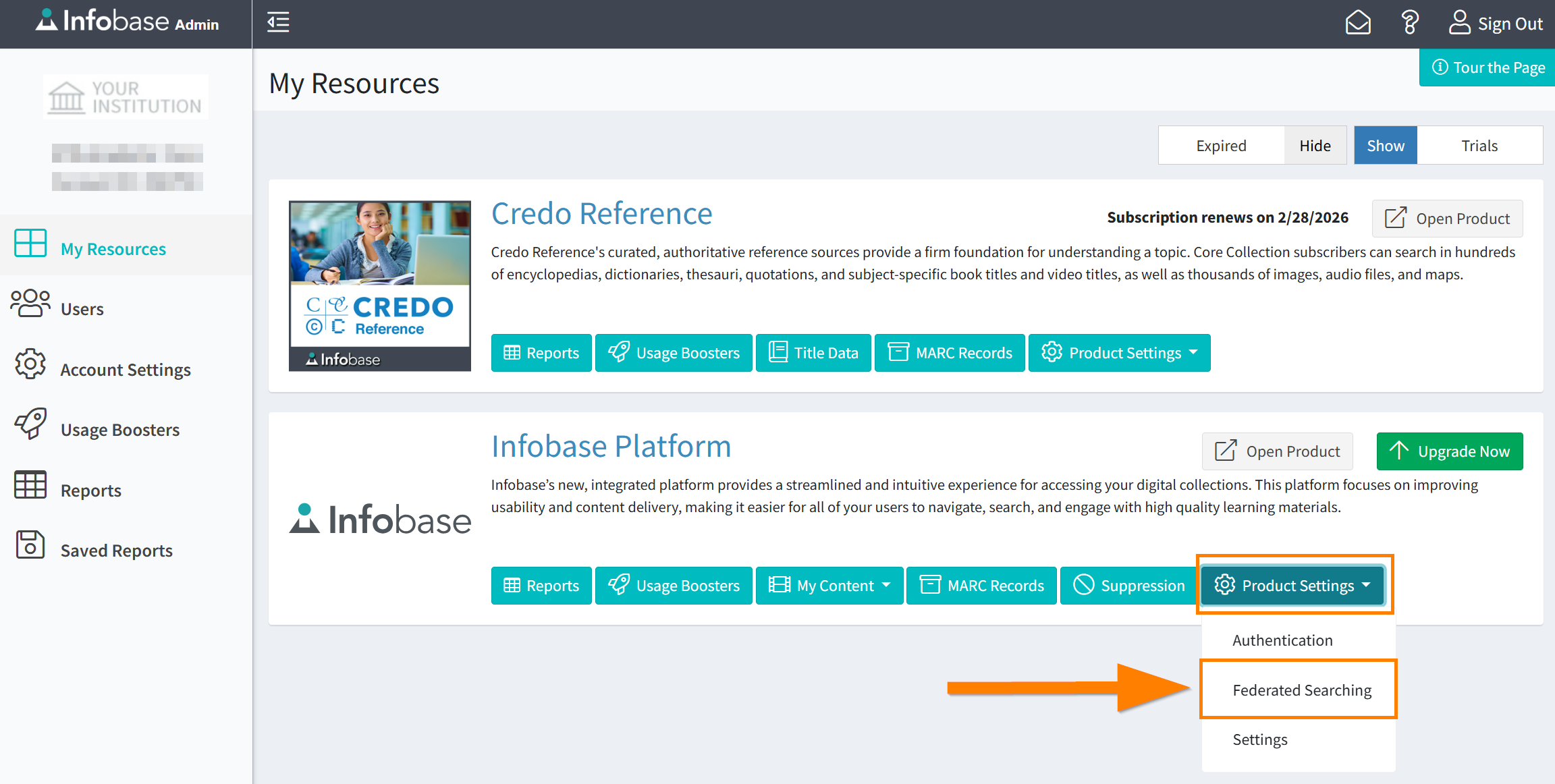Hide expired resources
The image size is (1555, 784).
click(1315, 146)
